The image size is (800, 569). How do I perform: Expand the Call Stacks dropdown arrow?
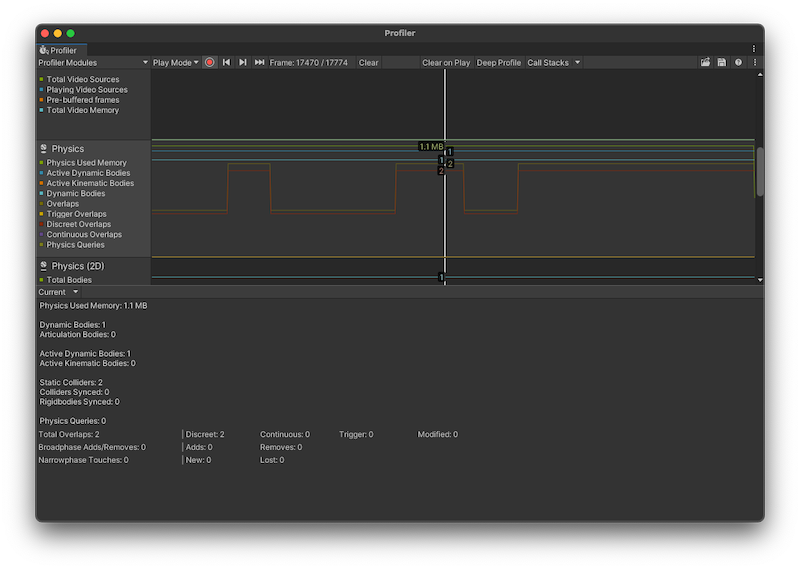click(x=577, y=62)
